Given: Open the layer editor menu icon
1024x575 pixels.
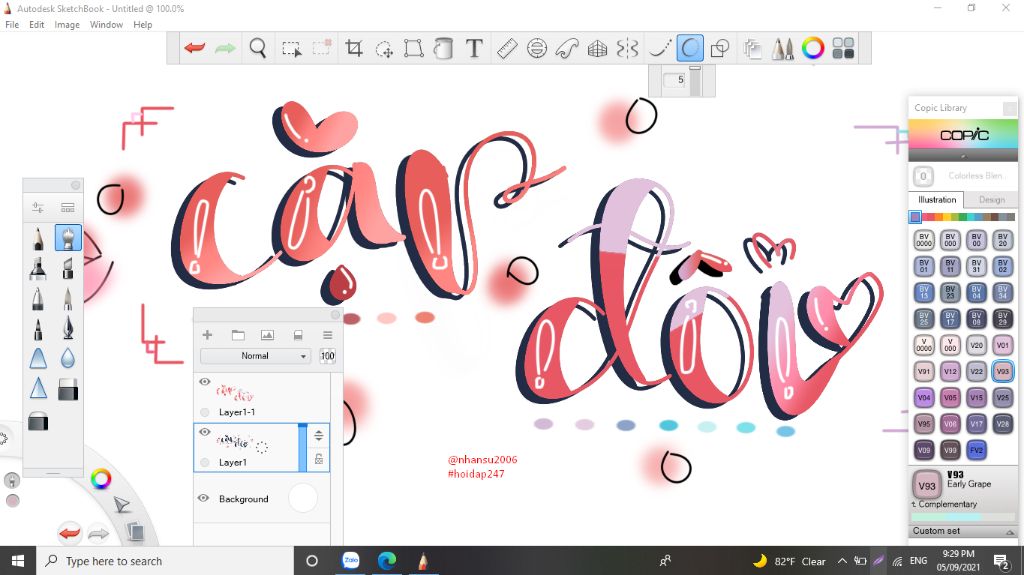Looking at the screenshot, I should click(328, 335).
